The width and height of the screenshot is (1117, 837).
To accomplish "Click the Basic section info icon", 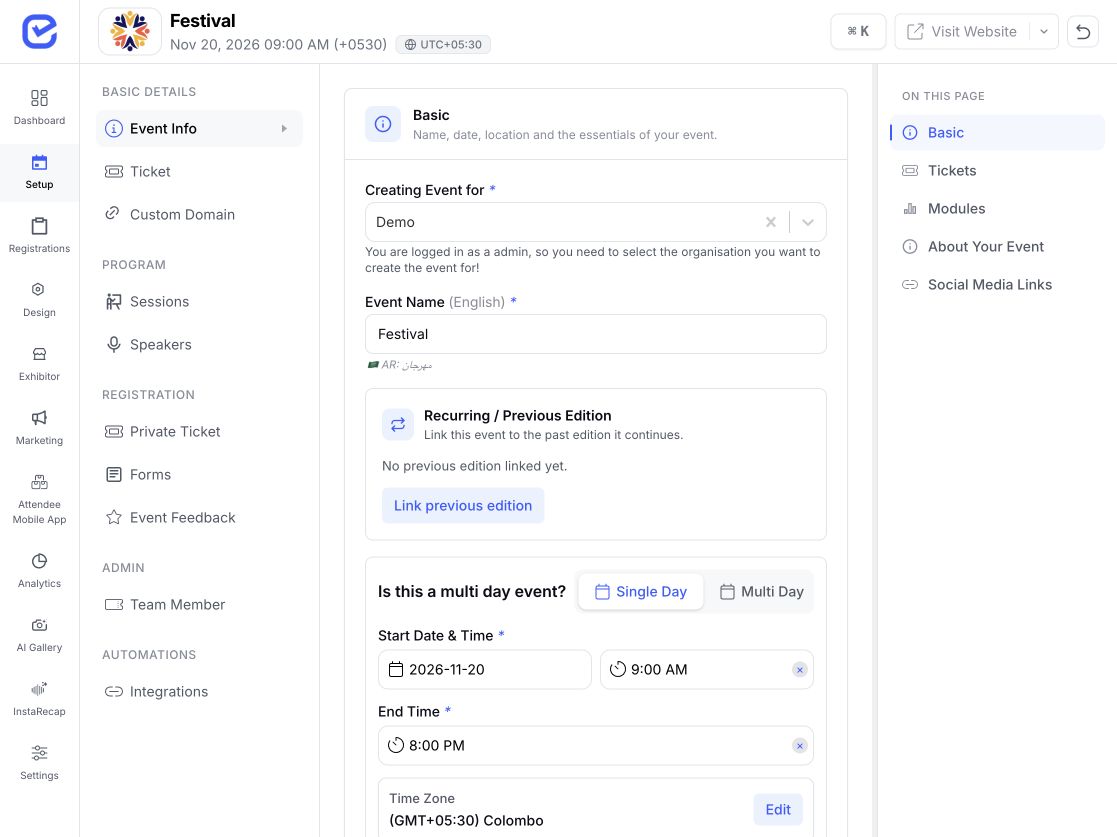I will 383,124.
